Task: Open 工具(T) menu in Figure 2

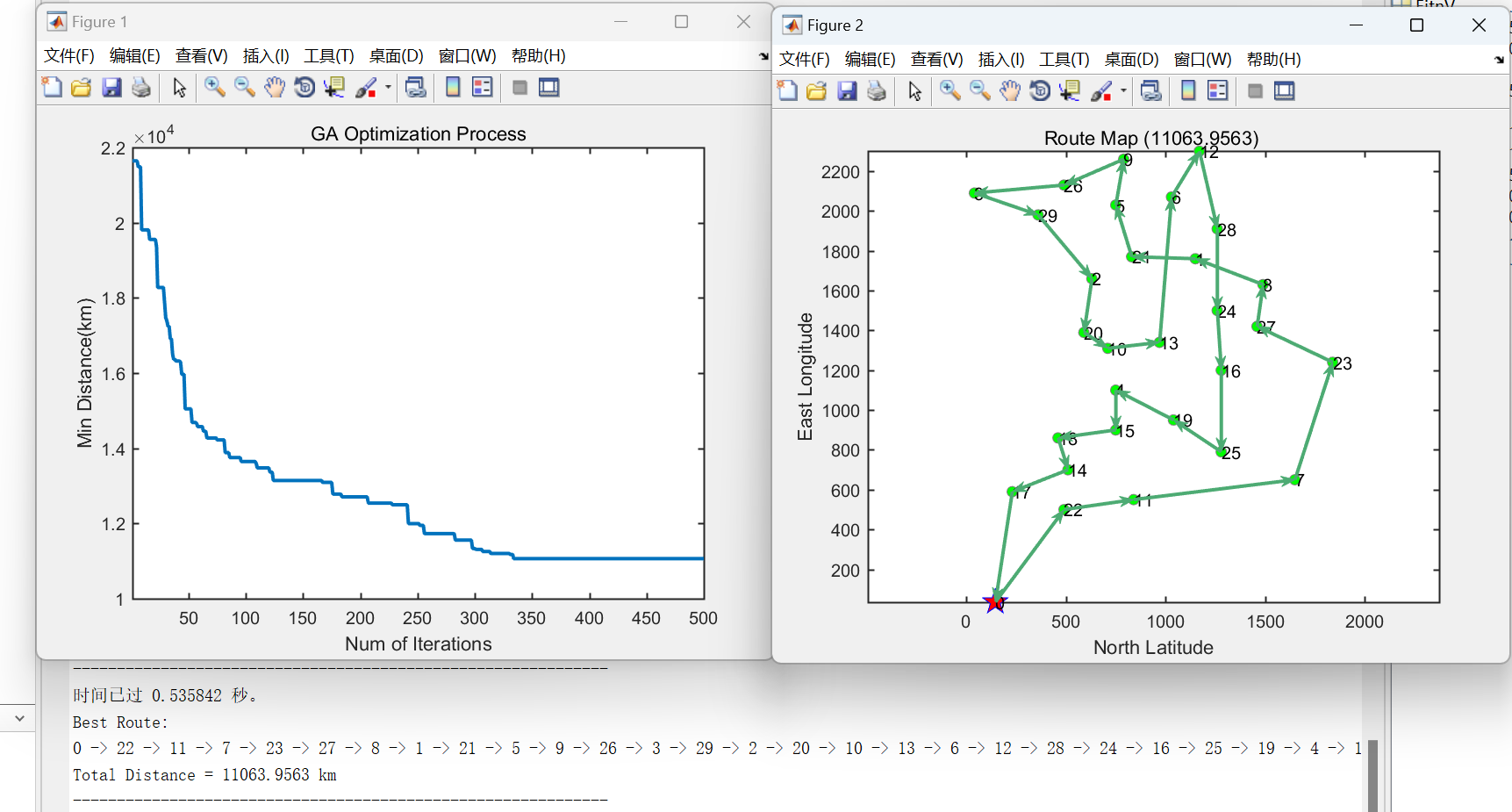Action: [1064, 60]
